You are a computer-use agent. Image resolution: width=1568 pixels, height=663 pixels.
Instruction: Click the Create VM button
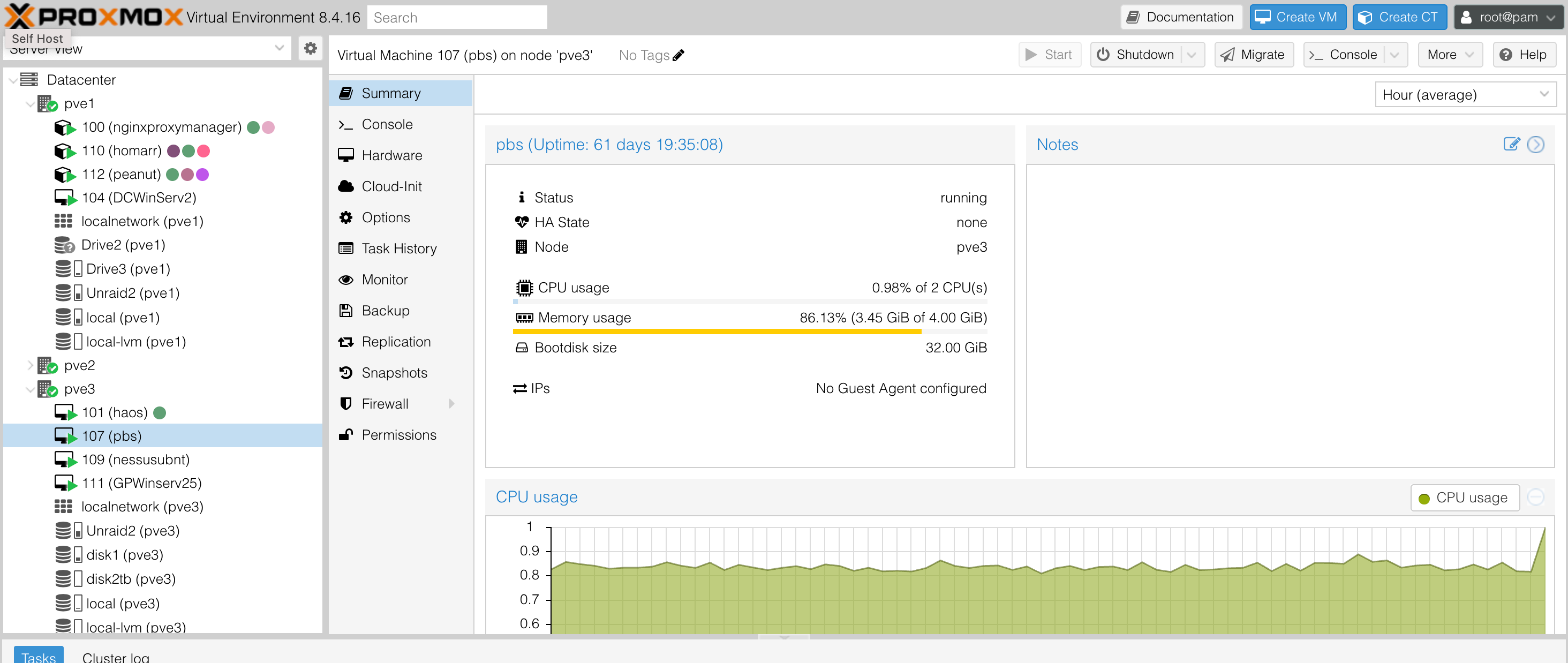pyautogui.click(x=1298, y=17)
